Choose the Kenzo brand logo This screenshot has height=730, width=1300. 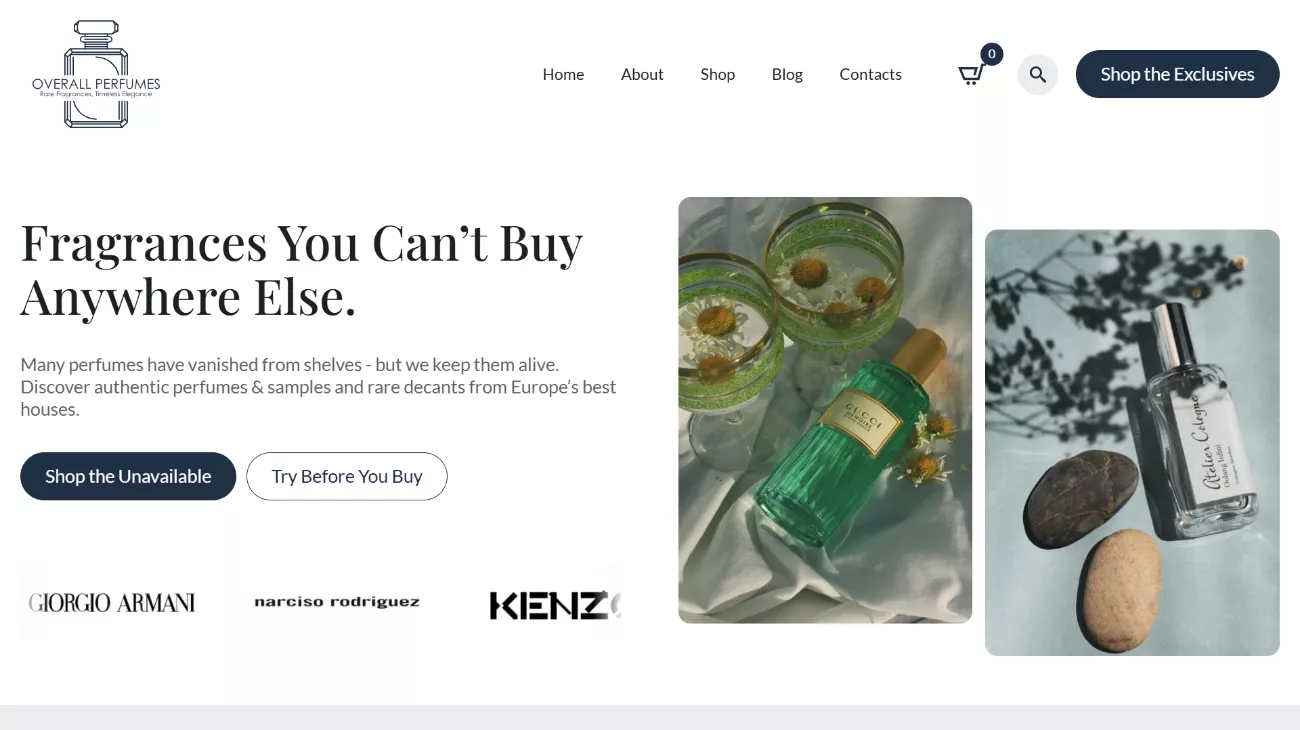coord(554,605)
